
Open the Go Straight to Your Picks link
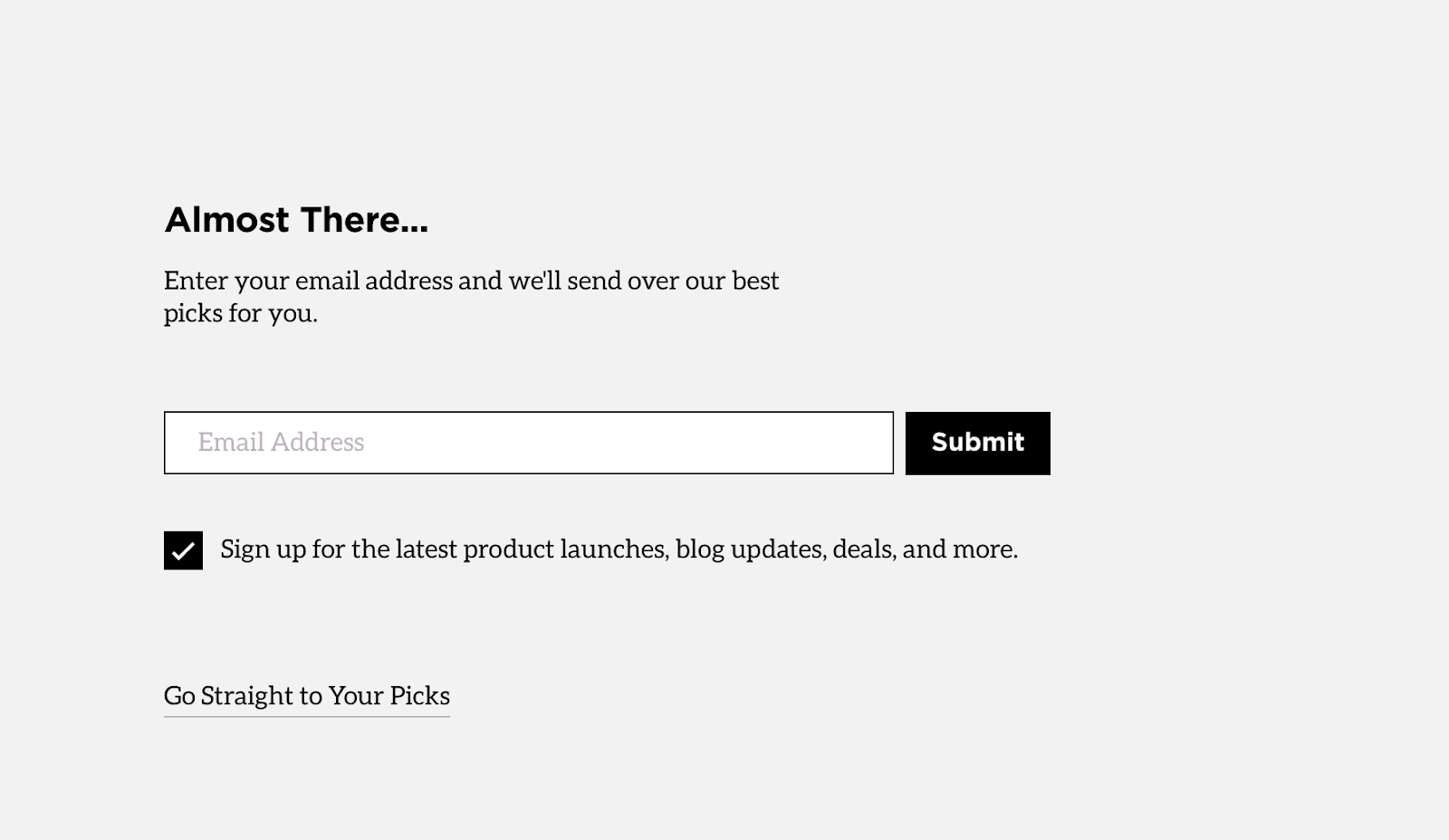306,696
